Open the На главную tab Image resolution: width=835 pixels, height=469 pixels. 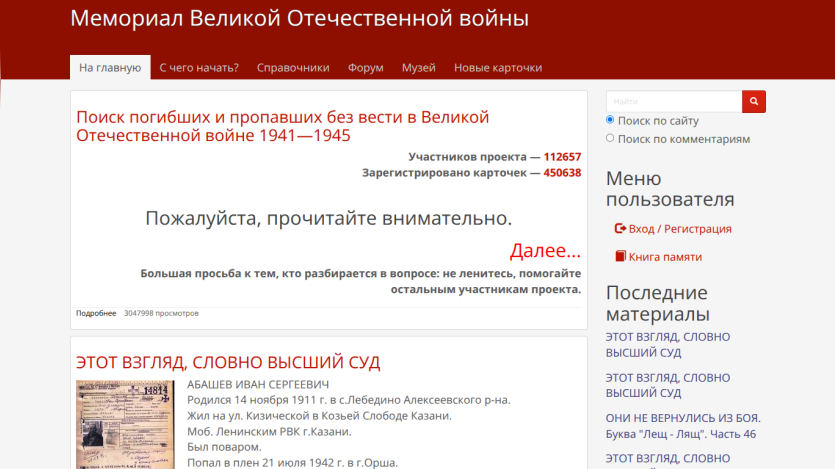point(110,68)
